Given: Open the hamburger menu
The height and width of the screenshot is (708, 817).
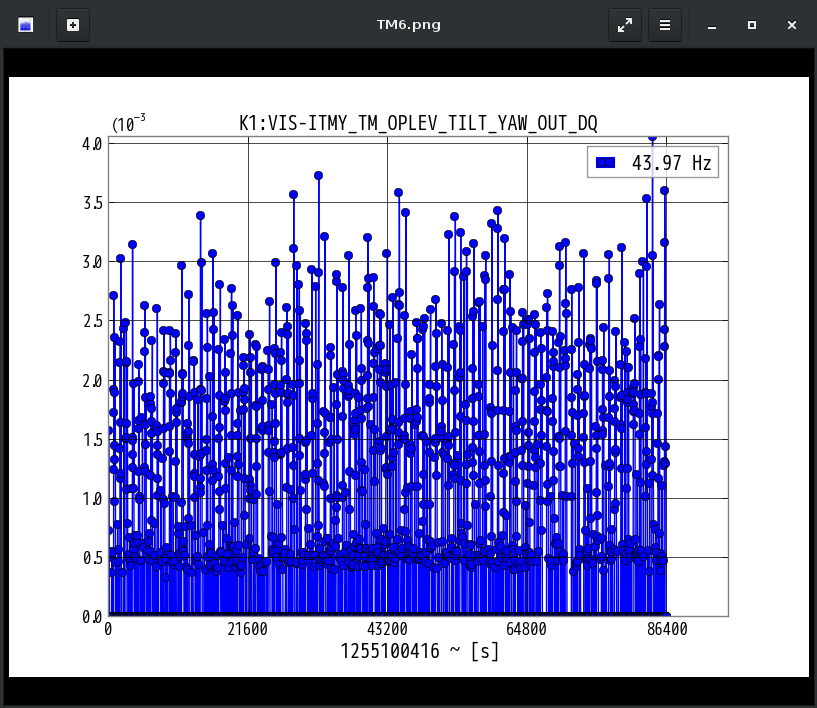Looking at the screenshot, I should pyautogui.click(x=664, y=25).
